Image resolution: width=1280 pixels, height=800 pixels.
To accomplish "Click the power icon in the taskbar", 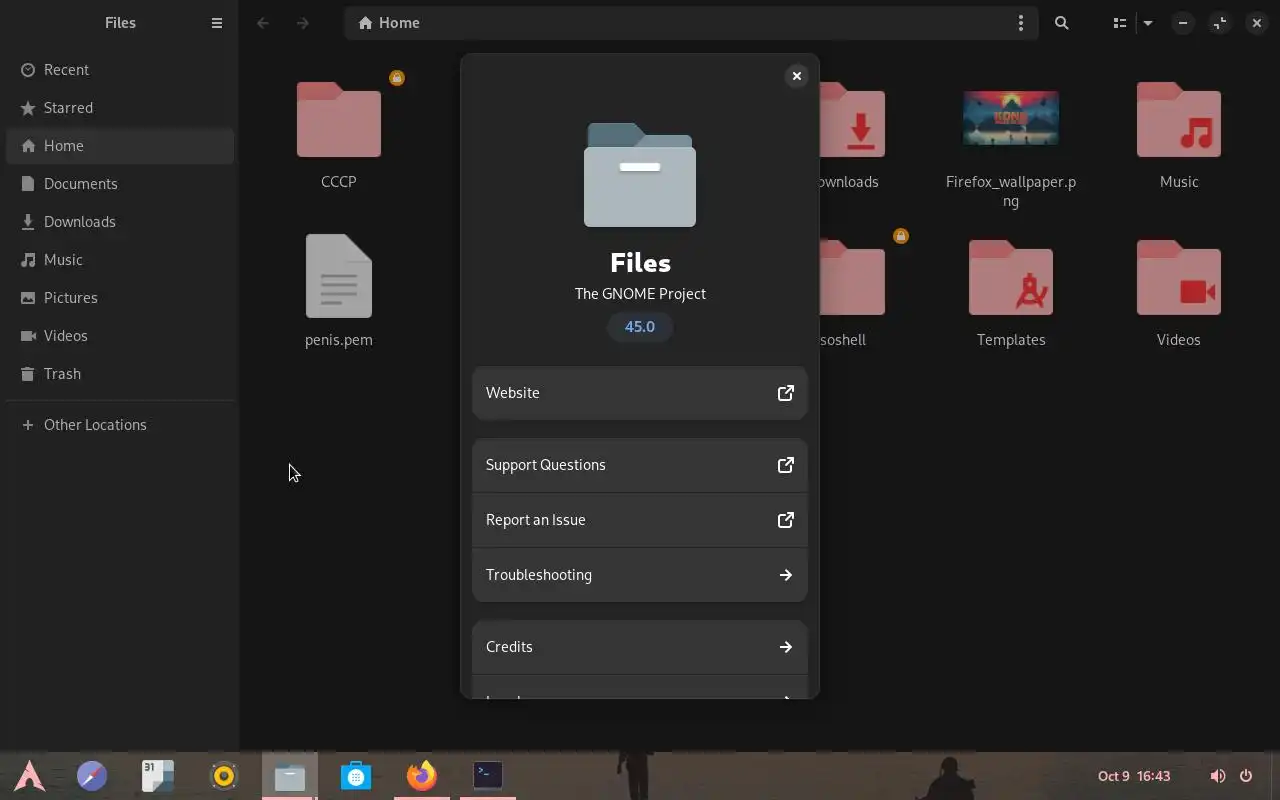I will click(x=1246, y=776).
